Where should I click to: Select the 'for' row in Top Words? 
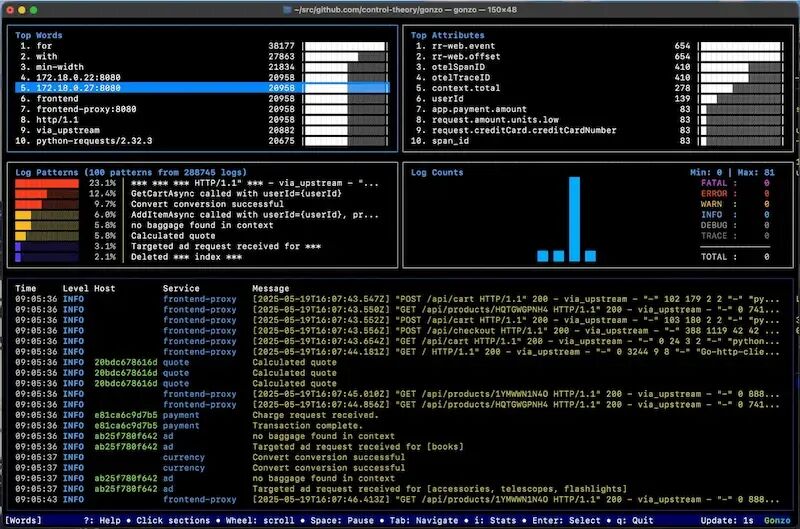tap(202, 46)
